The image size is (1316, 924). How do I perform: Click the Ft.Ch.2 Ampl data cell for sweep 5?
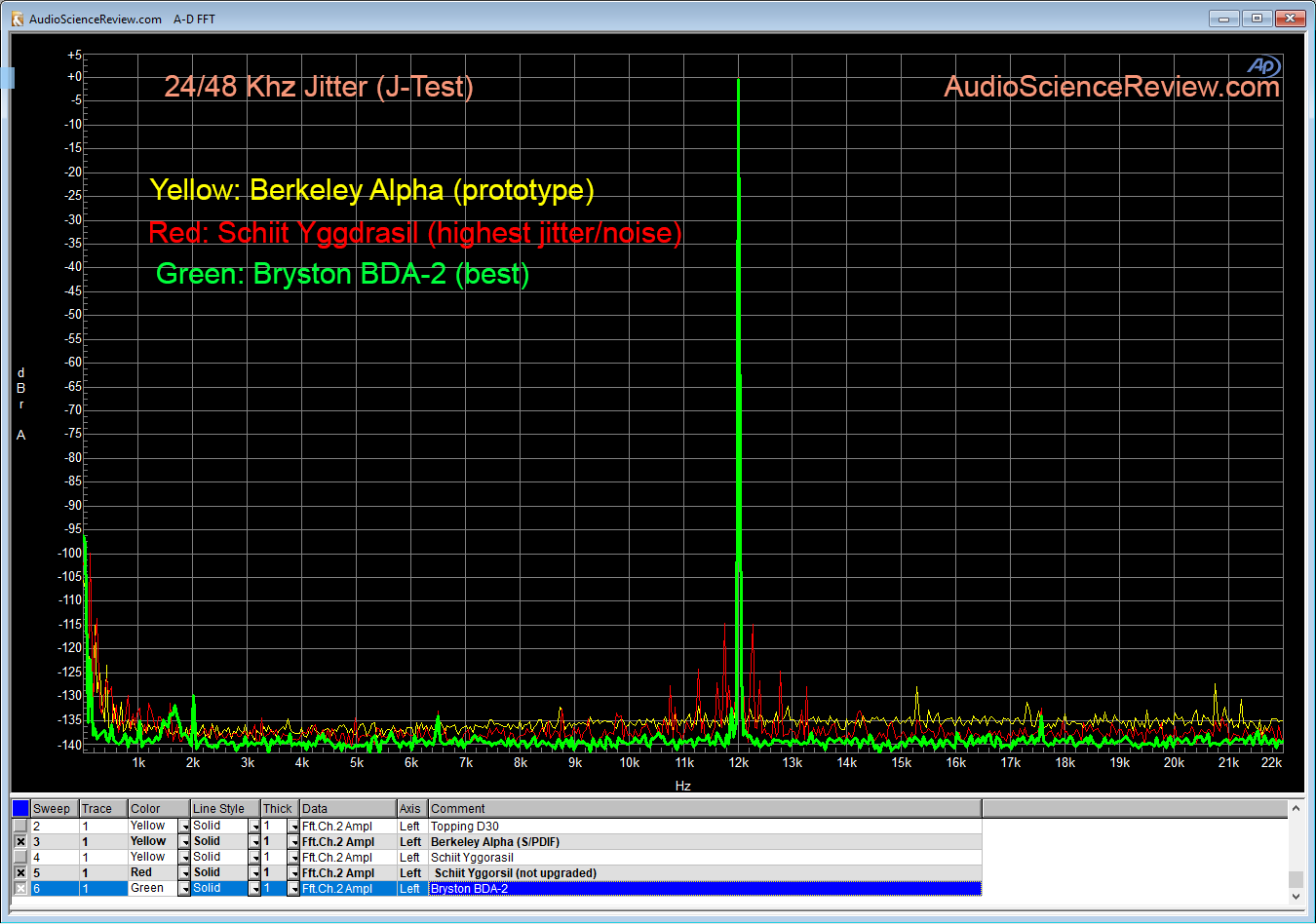point(348,872)
